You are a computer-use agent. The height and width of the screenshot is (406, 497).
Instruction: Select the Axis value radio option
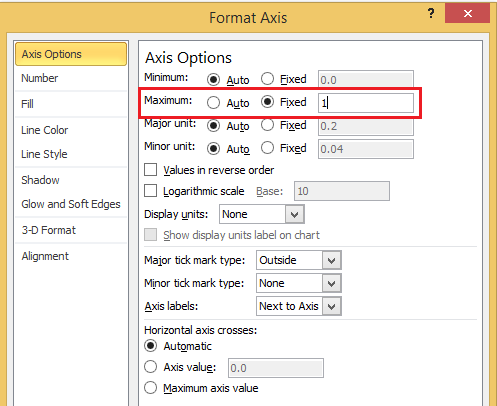(151, 367)
